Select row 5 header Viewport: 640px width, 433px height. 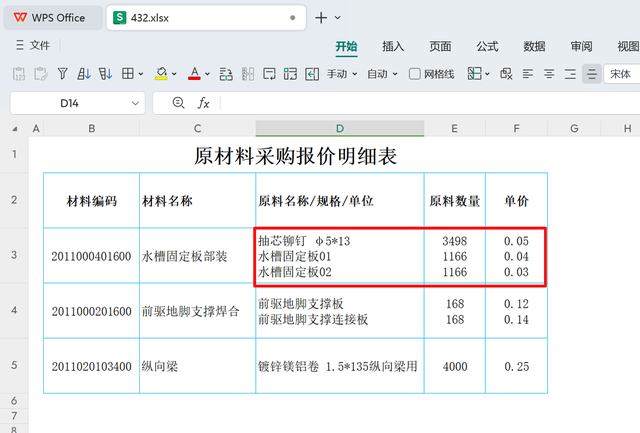(14, 365)
